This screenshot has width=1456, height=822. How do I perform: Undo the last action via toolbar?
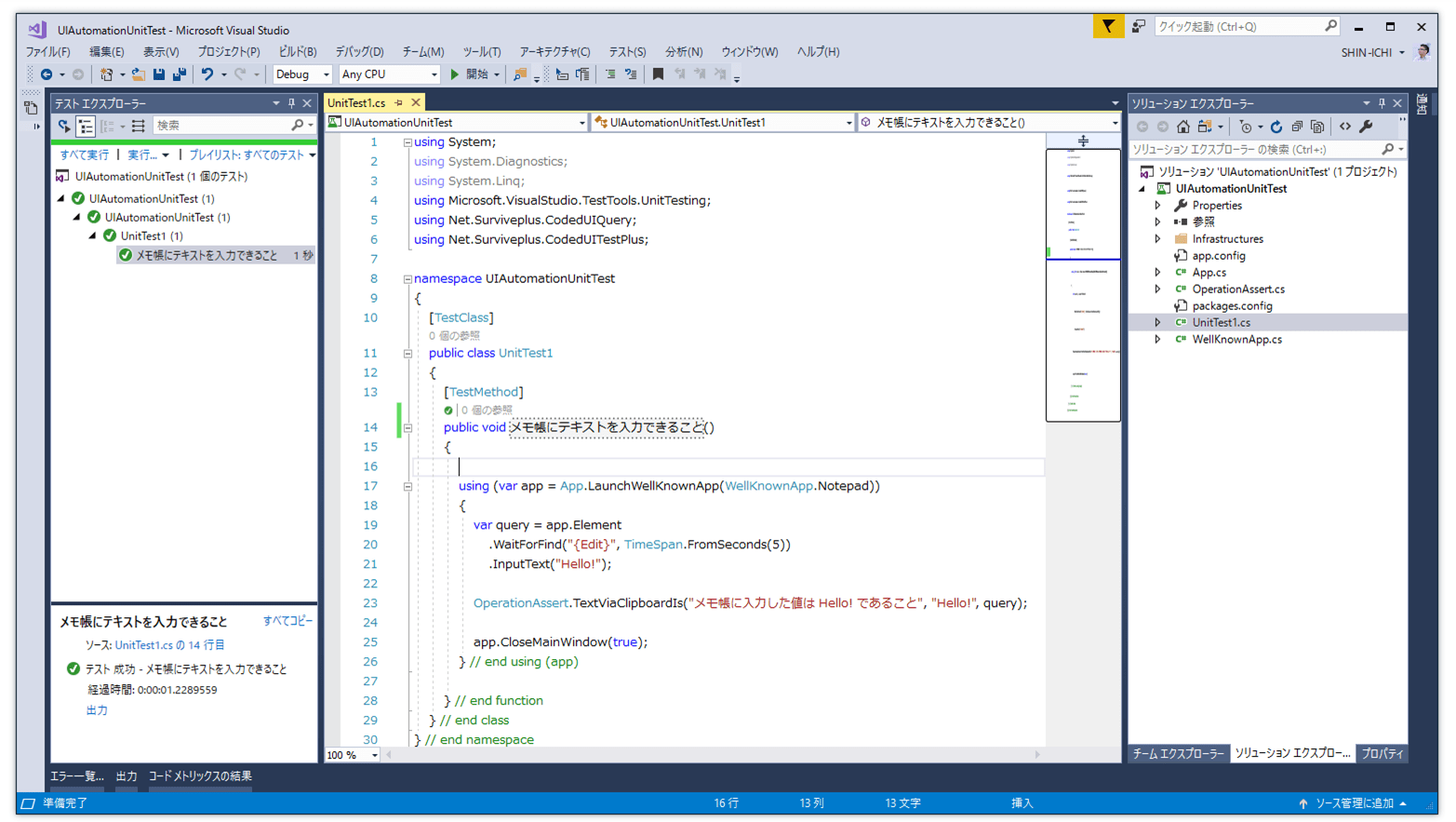pos(207,74)
